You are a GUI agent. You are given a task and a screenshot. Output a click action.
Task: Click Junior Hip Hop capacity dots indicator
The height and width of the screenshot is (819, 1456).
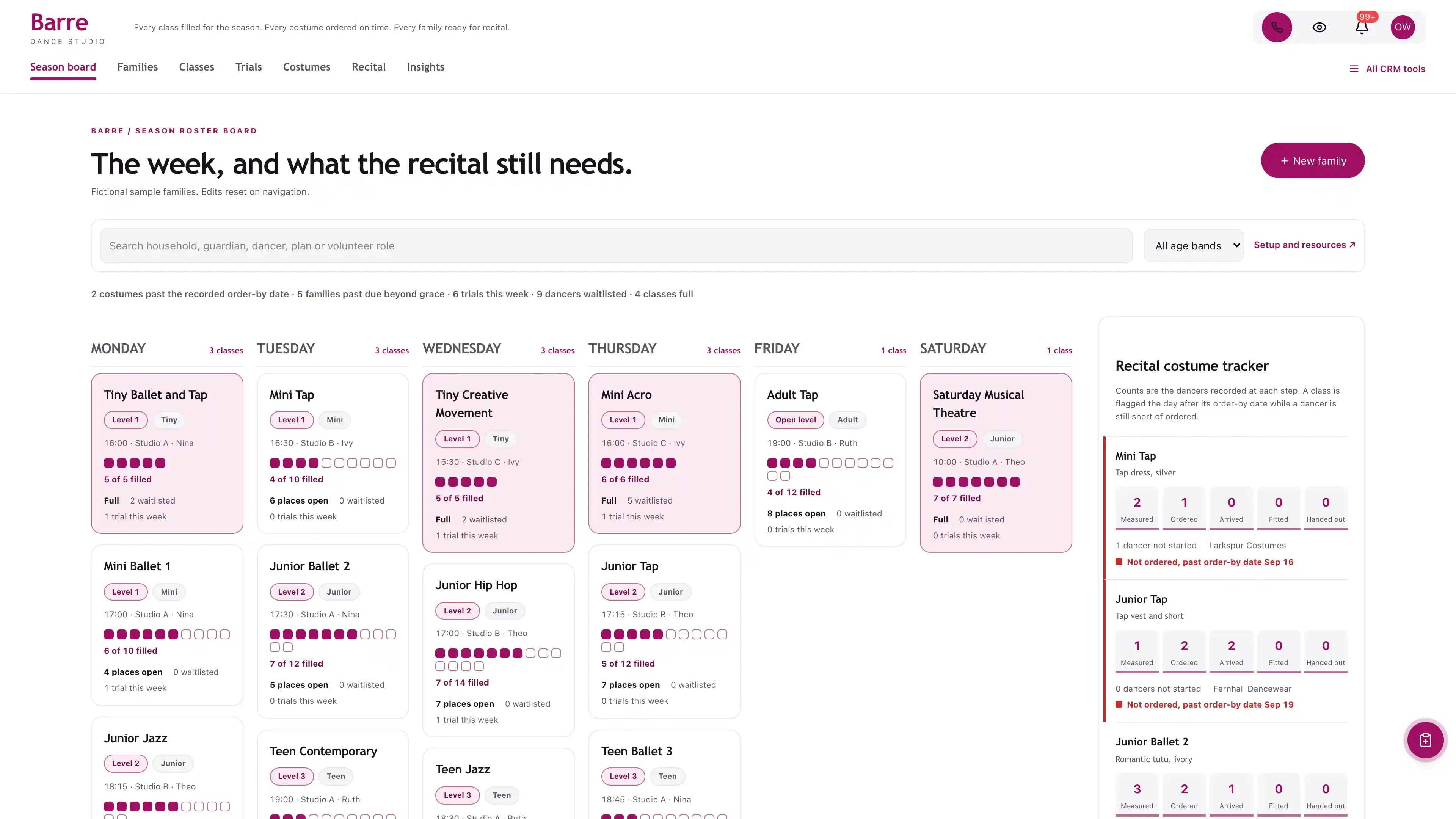pyautogui.click(x=499, y=660)
